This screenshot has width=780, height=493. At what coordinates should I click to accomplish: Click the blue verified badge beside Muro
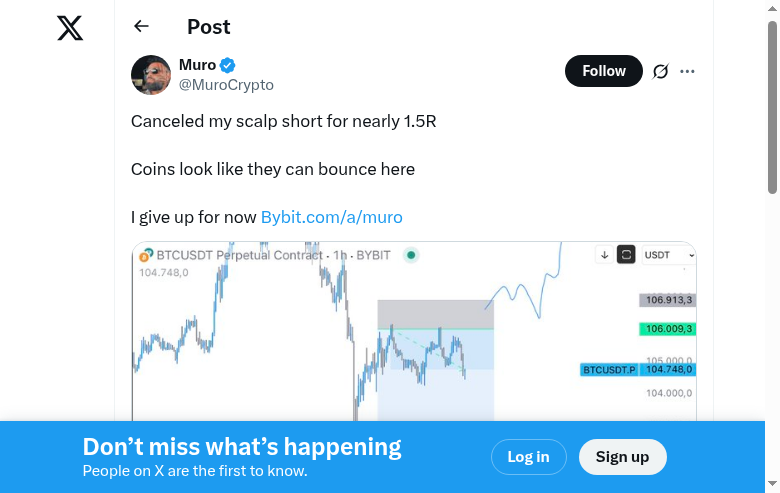click(228, 66)
